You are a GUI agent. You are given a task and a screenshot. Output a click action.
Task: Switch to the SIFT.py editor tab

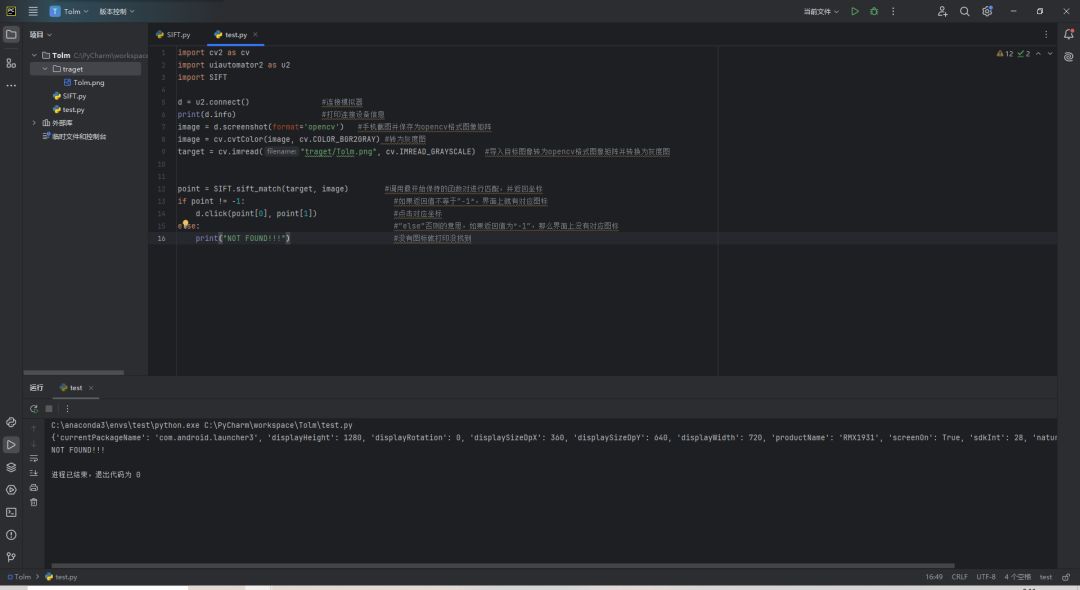tap(173, 34)
